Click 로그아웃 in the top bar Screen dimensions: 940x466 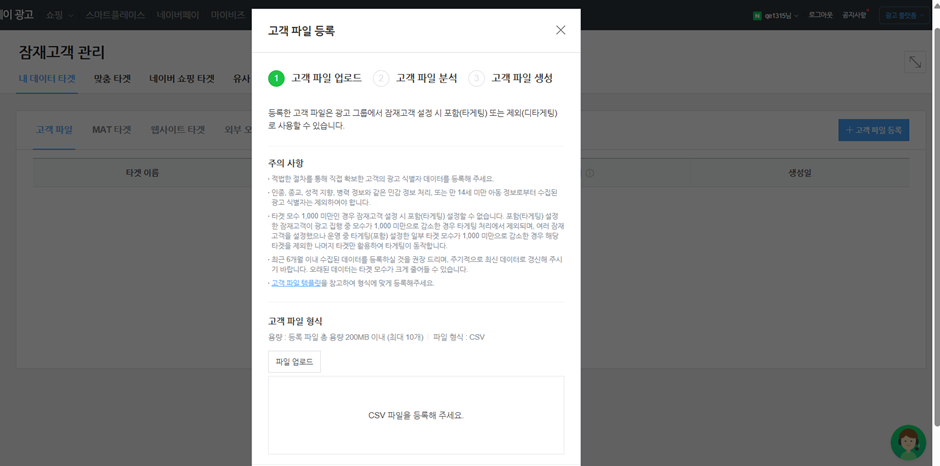coord(820,15)
